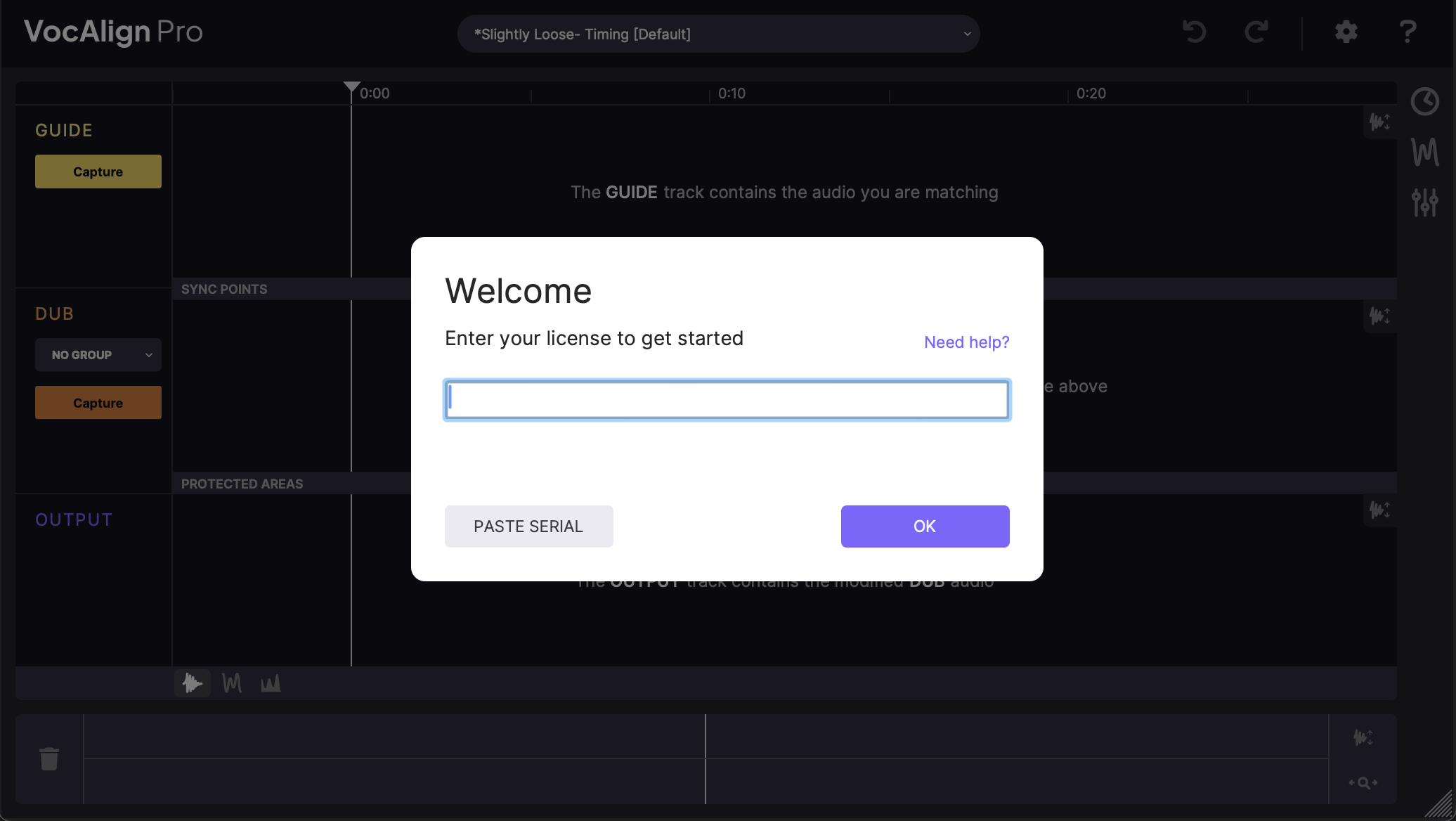This screenshot has width=1456, height=821.
Task: Toggle the waveform view mode below the tracks
Action: click(192, 683)
